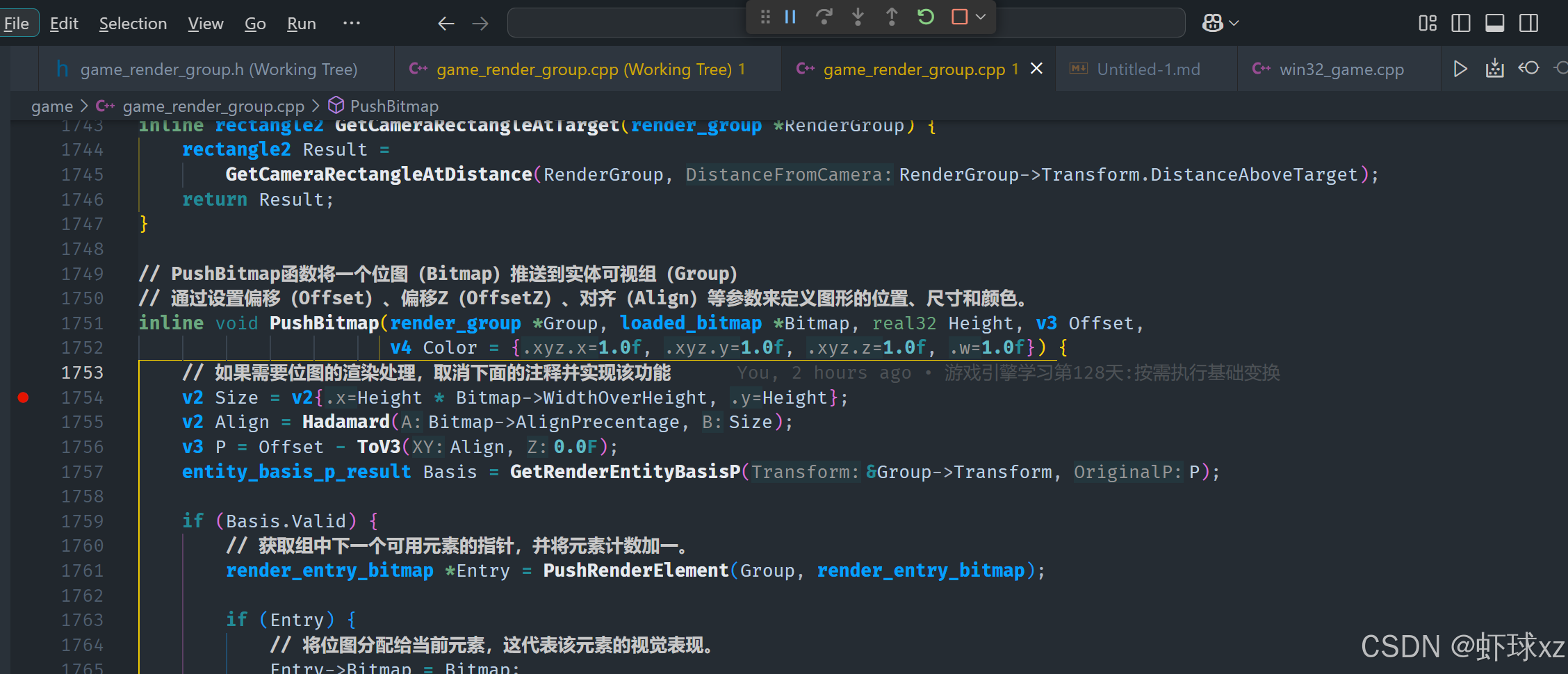Switch to the win32_game.cpp tab
Screen dimensions: 1568x674
pyautogui.click(x=1341, y=69)
